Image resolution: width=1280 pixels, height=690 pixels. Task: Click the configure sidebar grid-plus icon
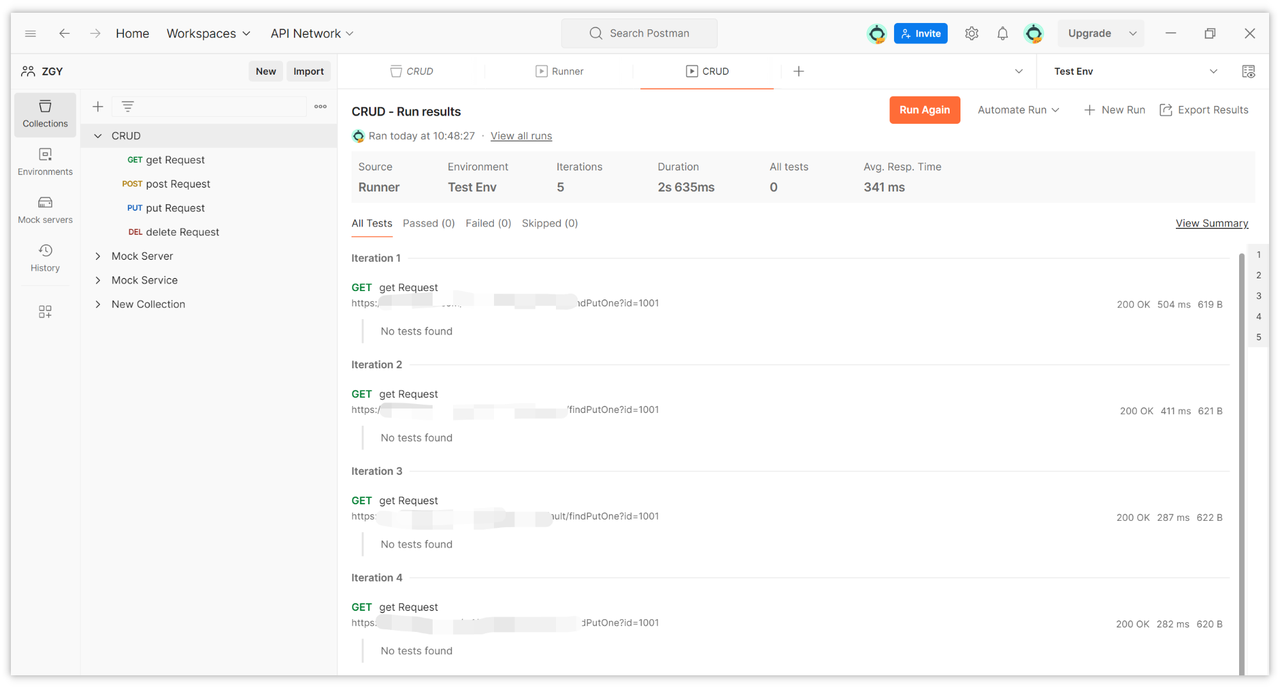(x=45, y=312)
